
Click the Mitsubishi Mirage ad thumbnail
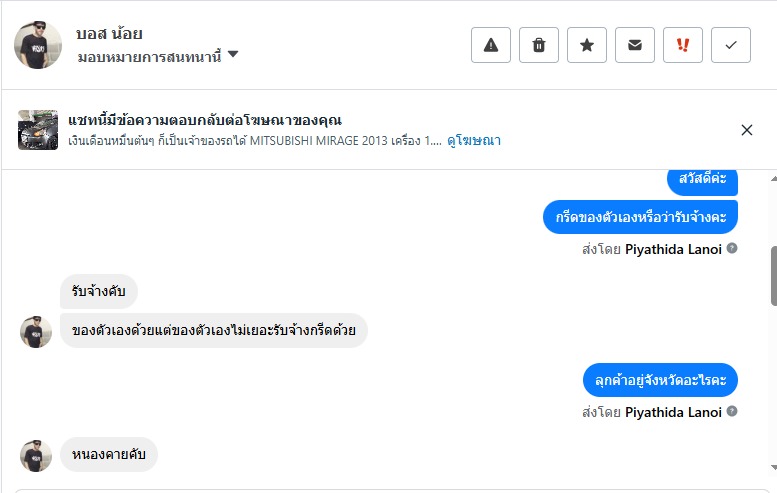coord(38,130)
